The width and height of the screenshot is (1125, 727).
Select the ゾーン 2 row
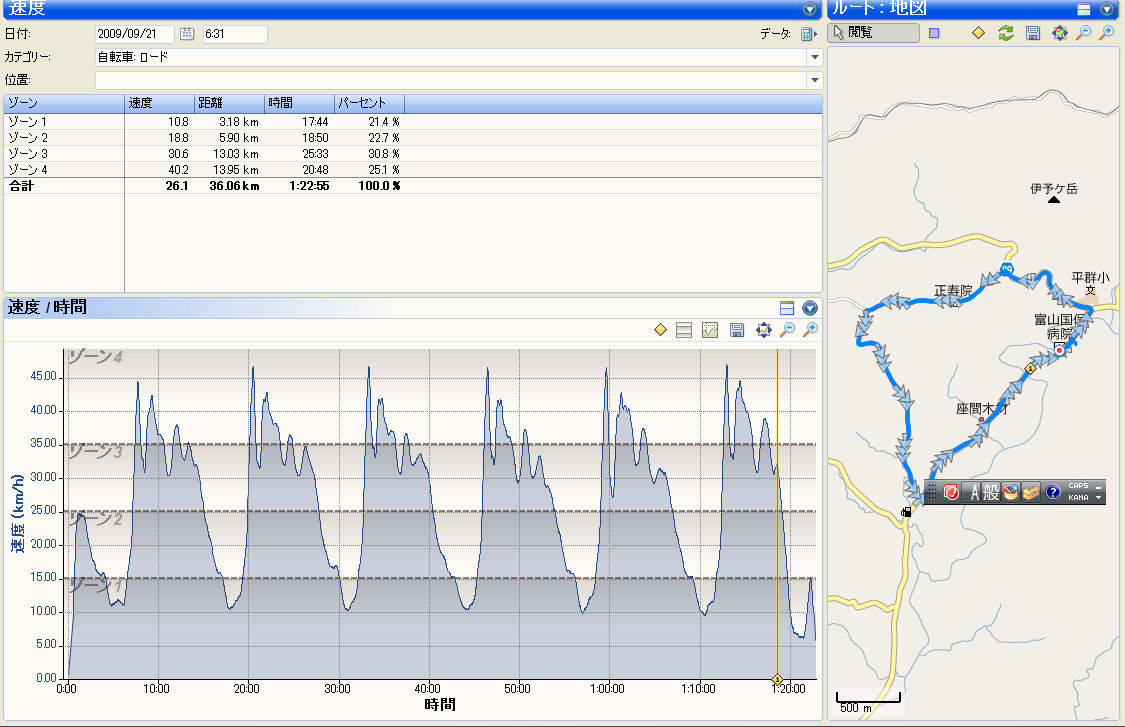[413, 138]
